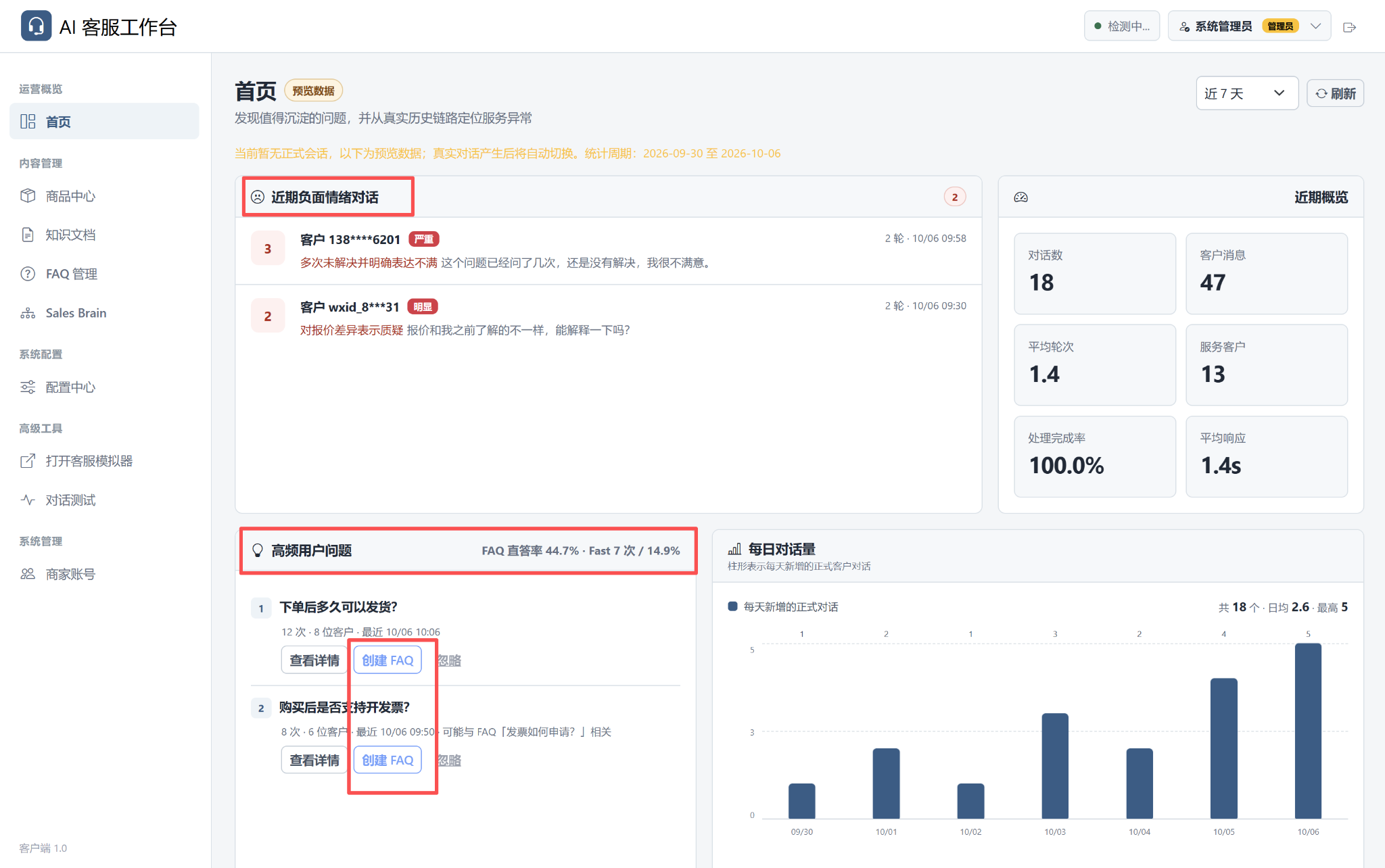Open the 近 7 天 period dropdown
This screenshot has width=1385, height=868.
point(1247,93)
